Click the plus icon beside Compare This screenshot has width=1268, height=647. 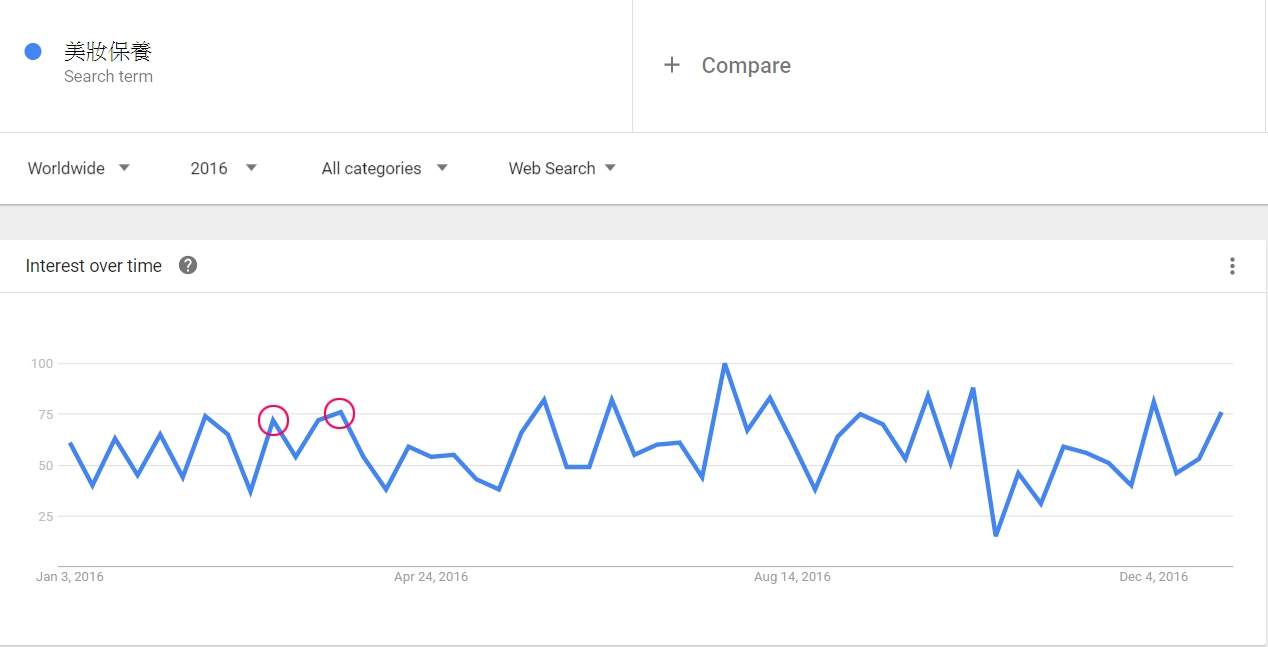coord(672,65)
